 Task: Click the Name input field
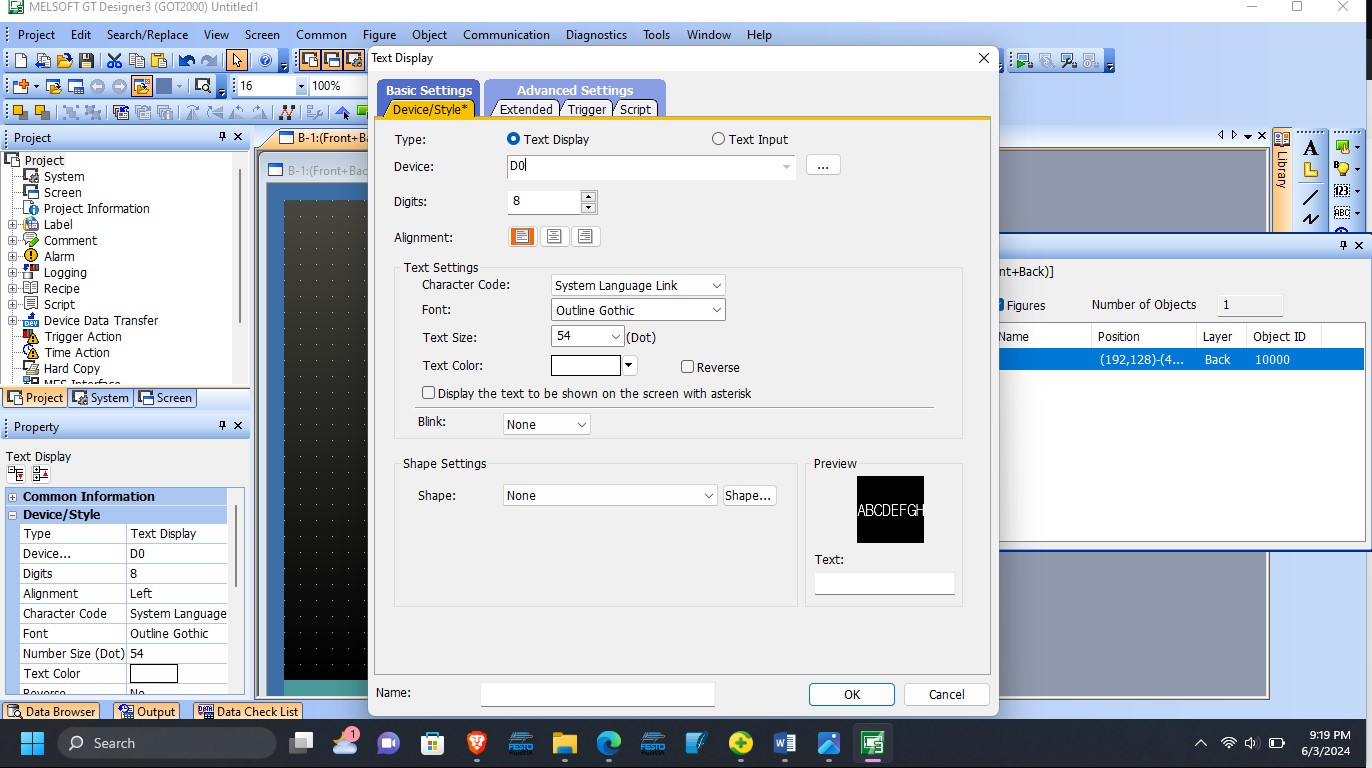point(597,694)
